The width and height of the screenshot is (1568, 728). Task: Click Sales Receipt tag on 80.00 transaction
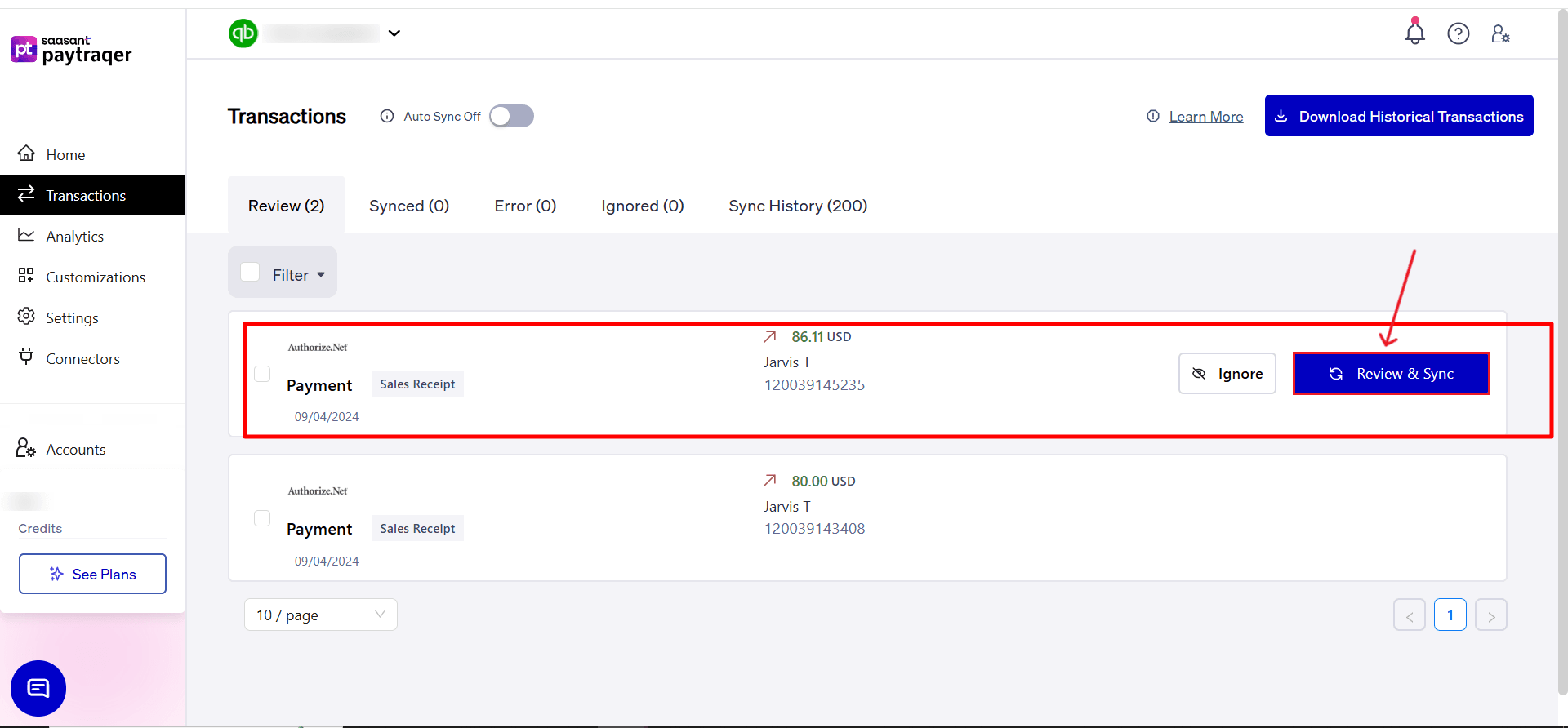click(417, 529)
